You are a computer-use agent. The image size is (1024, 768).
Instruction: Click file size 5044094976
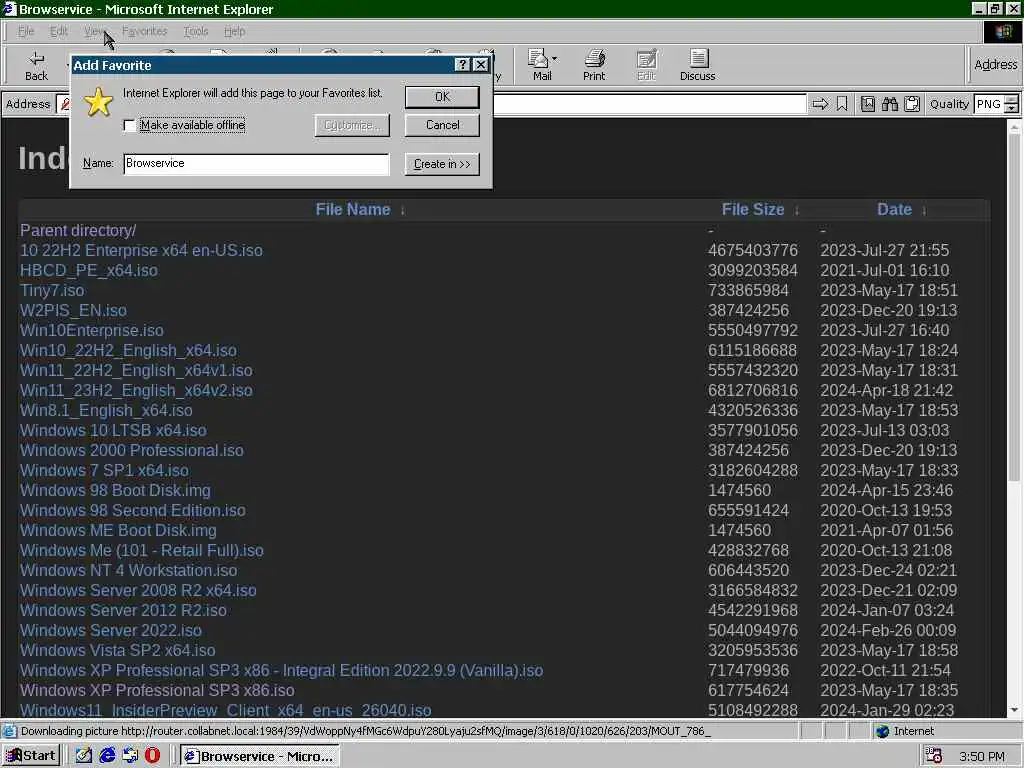point(752,631)
